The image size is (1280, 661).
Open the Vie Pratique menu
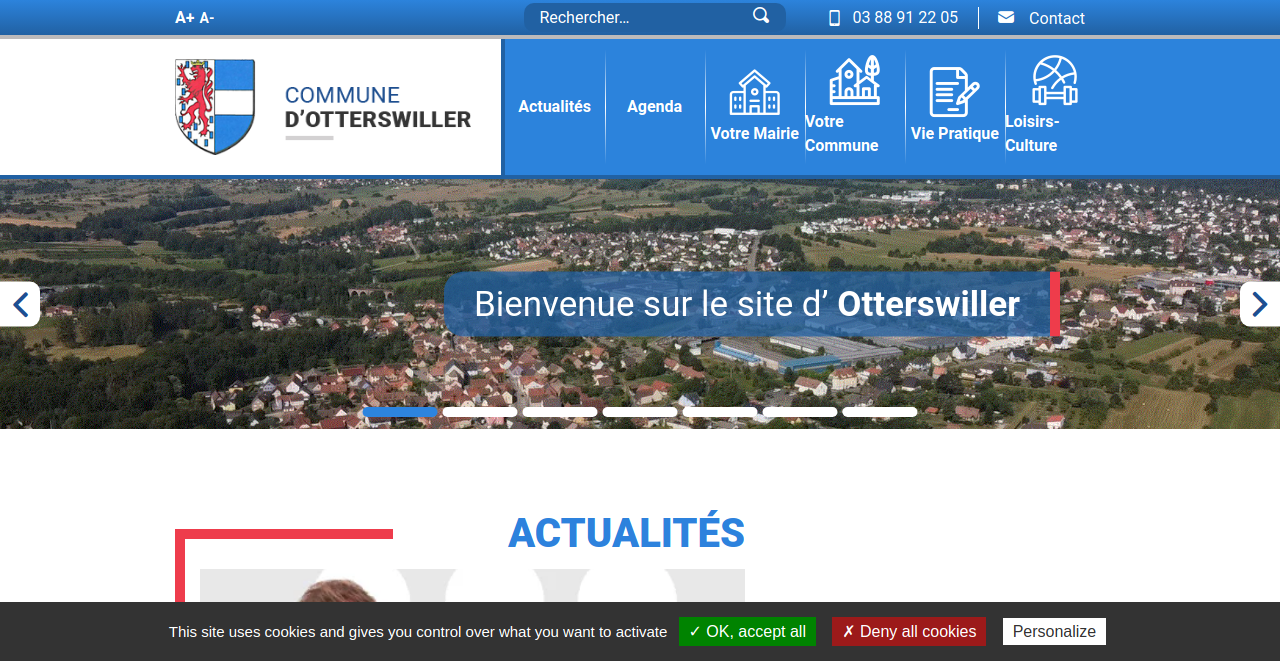pyautogui.click(x=955, y=133)
